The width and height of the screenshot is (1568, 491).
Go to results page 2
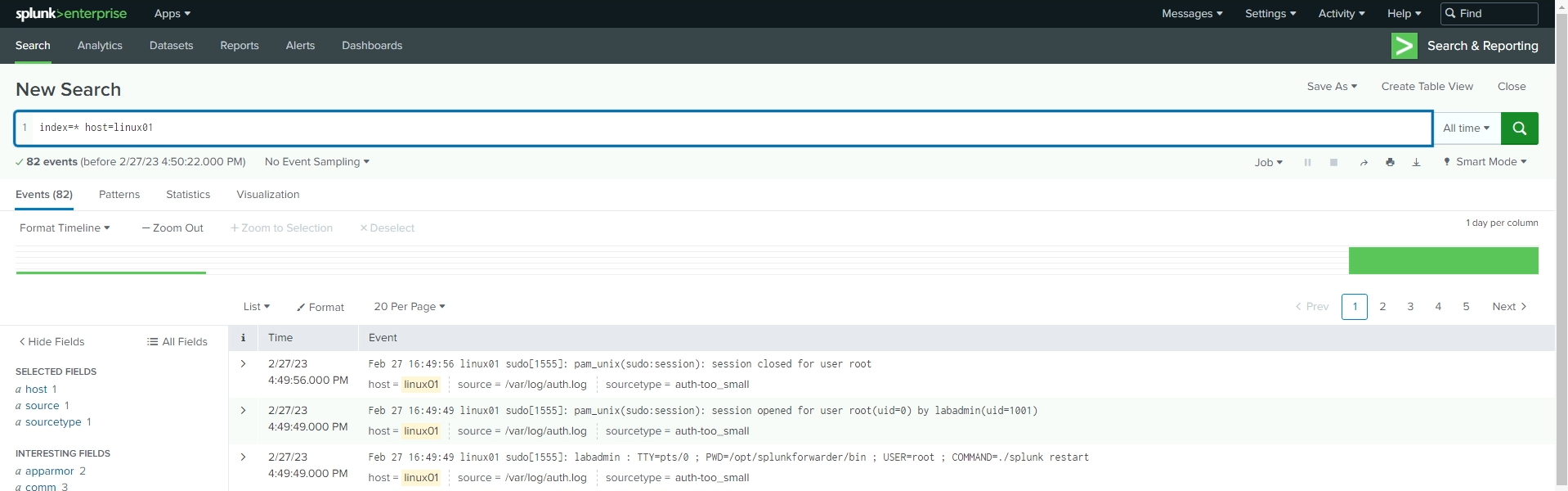click(x=1382, y=307)
